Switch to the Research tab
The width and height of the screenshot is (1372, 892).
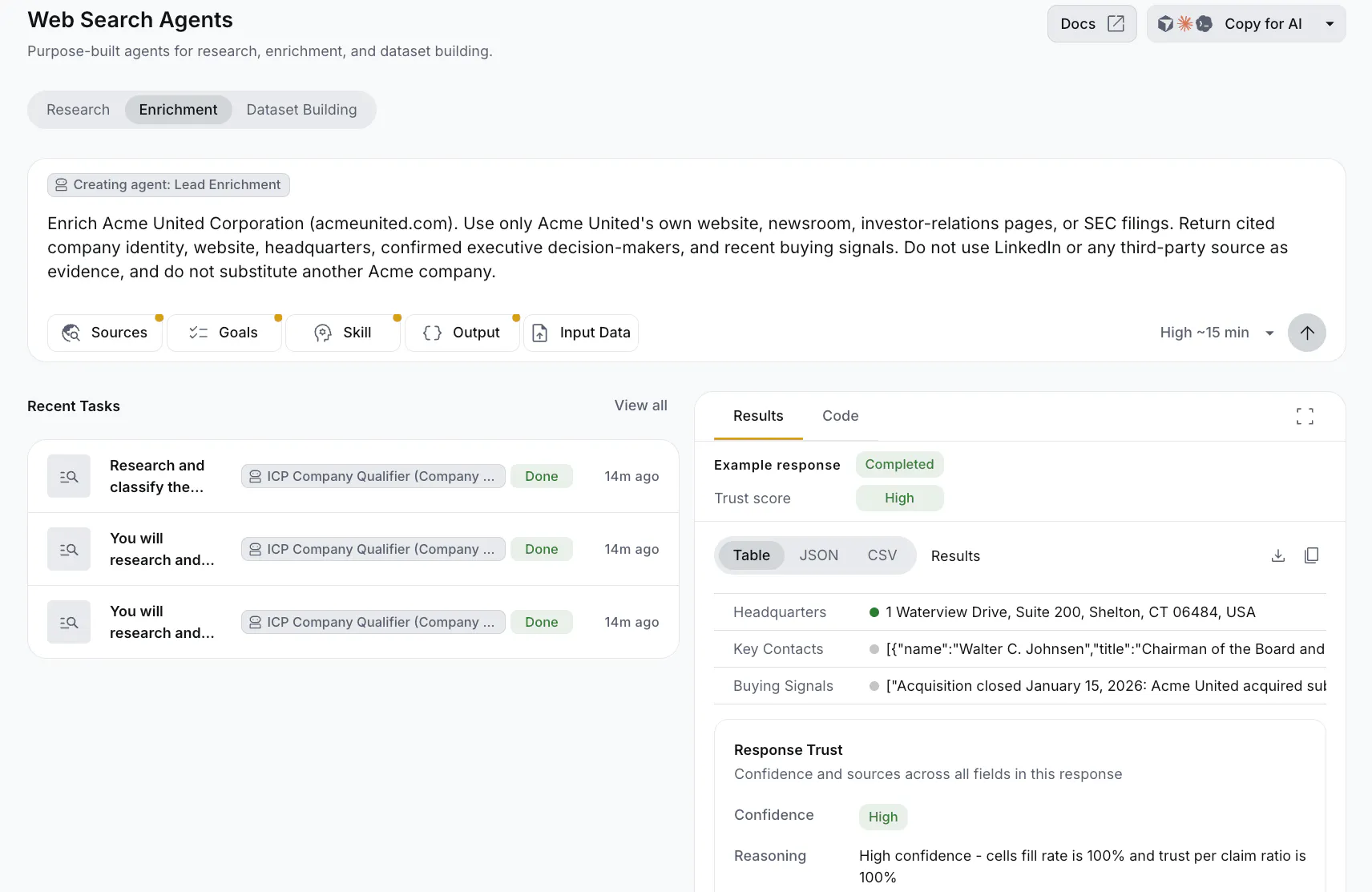(78, 110)
